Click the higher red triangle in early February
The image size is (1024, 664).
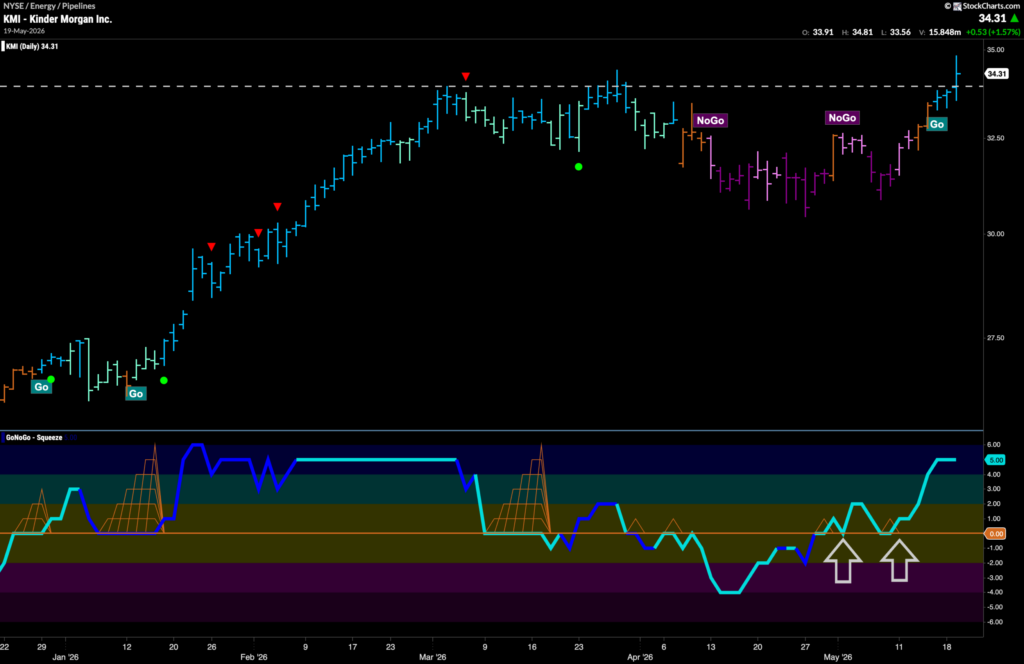[x=278, y=206]
